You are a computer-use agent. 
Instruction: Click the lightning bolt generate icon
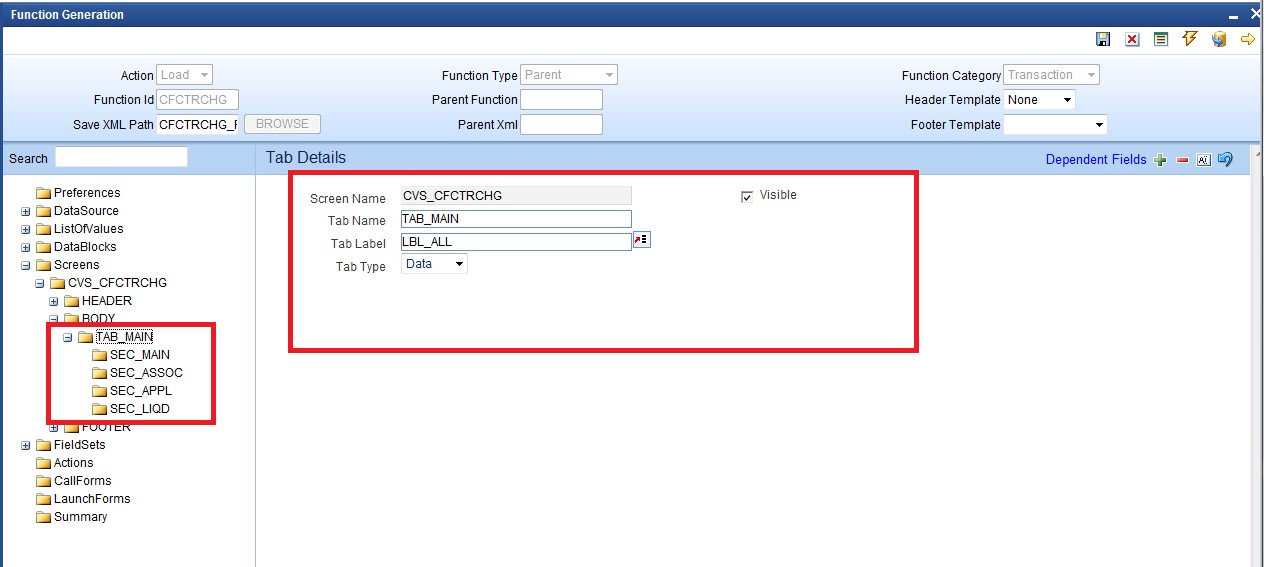pos(1190,39)
